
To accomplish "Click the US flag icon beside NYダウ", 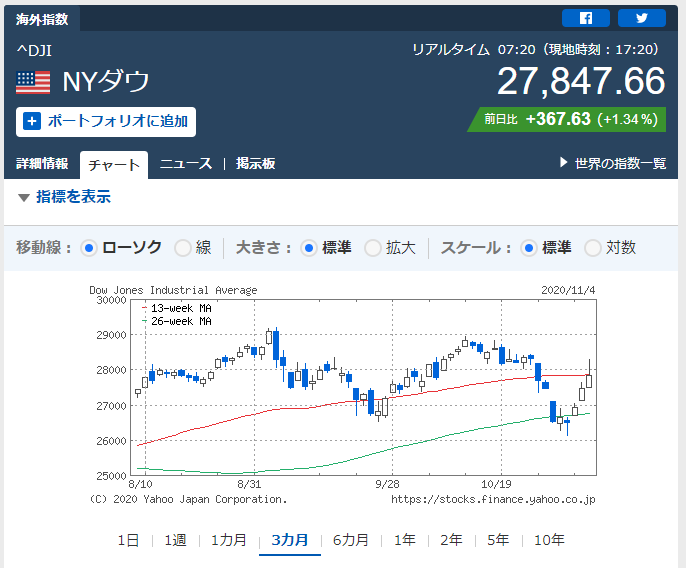I will coord(33,82).
